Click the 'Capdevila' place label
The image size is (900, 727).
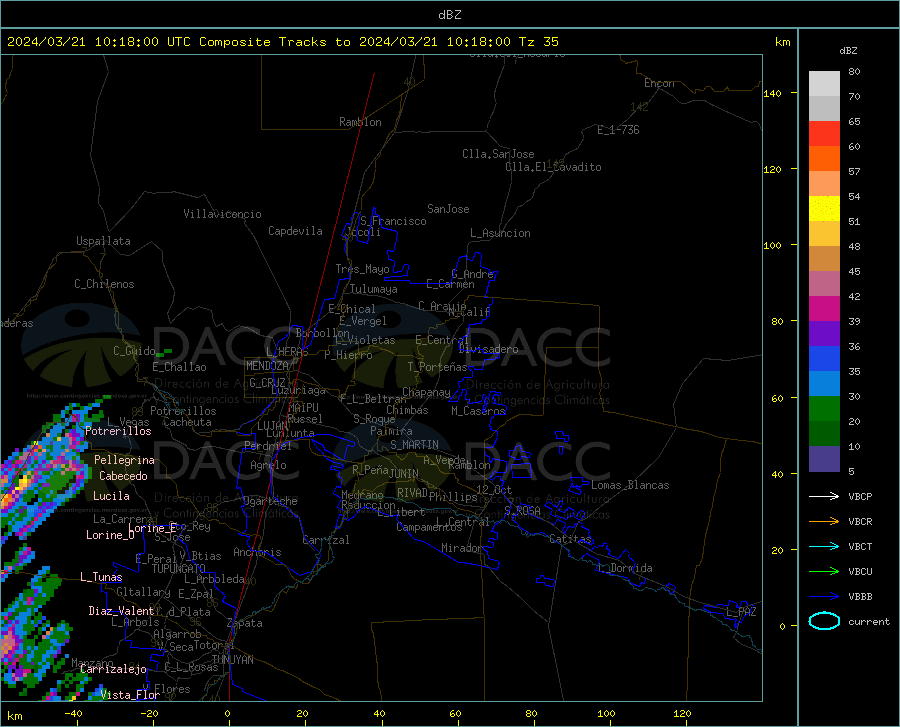coord(295,231)
